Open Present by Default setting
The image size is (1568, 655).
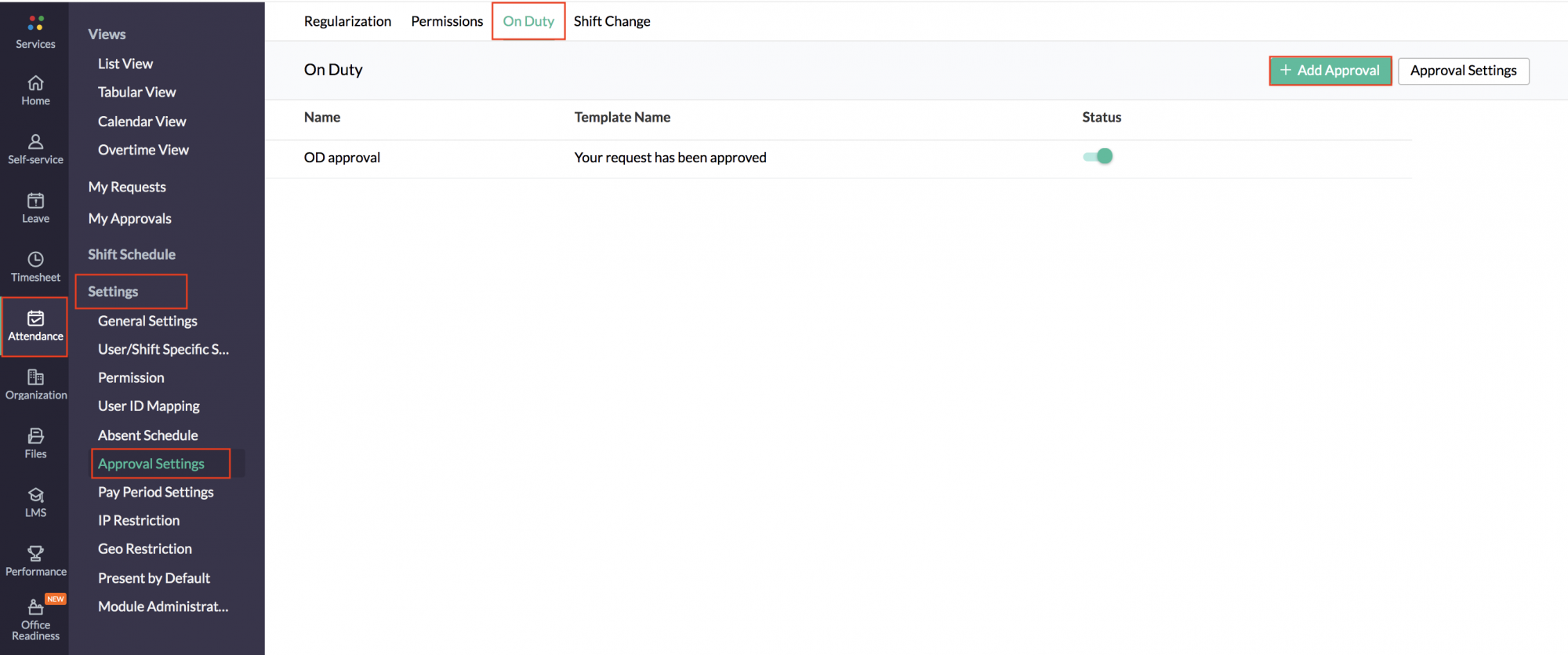[x=154, y=578]
